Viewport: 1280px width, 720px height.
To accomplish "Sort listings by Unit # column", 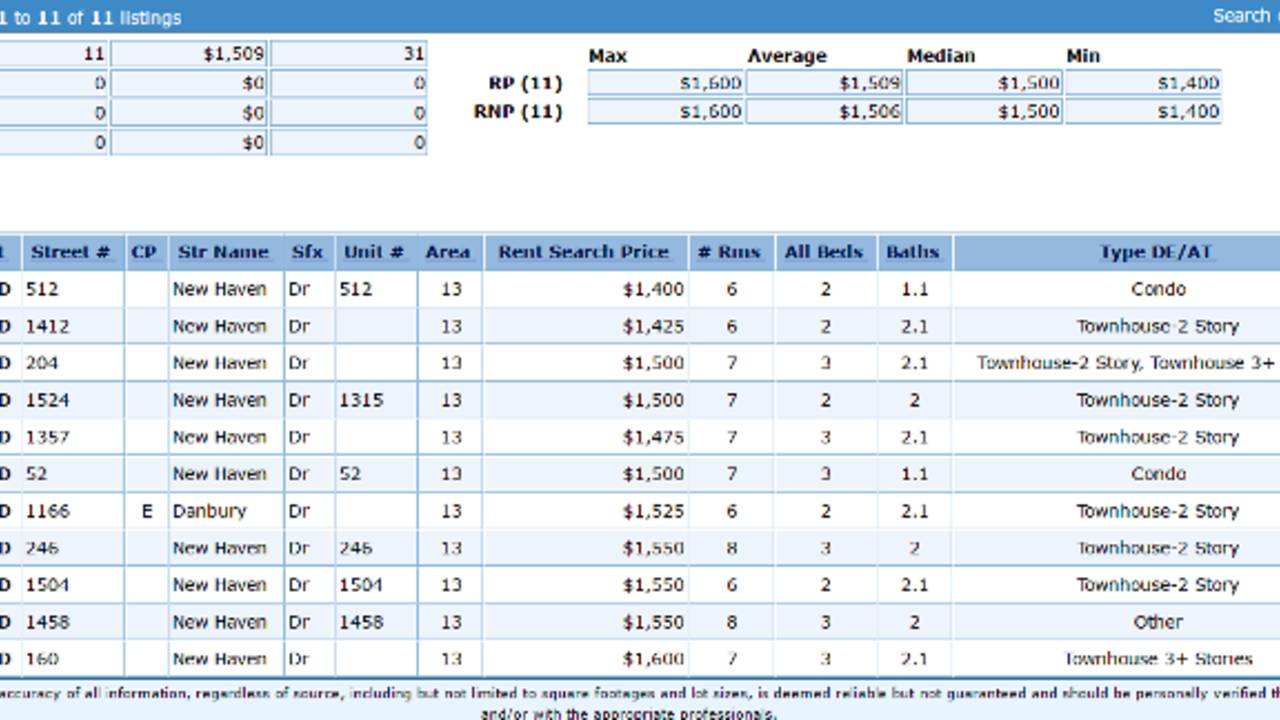I will click(x=372, y=252).
